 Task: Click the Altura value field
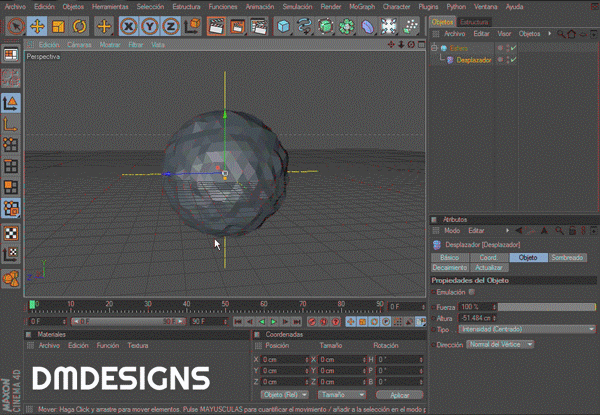pos(476,318)
